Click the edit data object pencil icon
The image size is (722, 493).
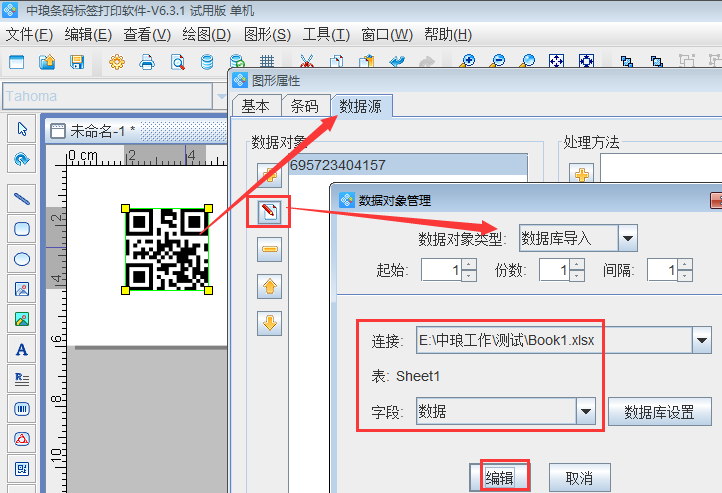click(269, 212)
